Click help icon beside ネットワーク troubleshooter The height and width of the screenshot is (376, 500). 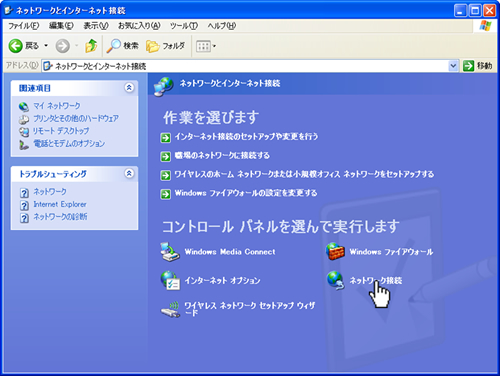point(24,193)
